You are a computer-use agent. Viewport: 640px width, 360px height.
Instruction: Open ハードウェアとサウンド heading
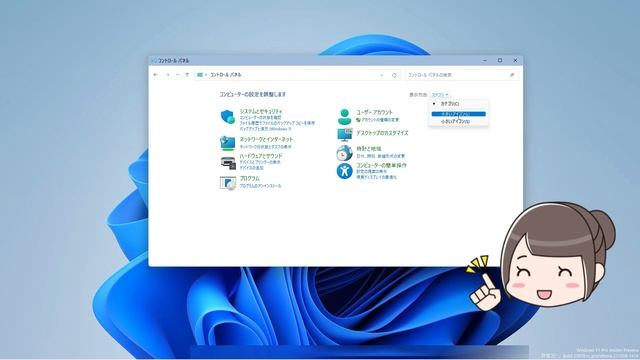click(261, 156)
